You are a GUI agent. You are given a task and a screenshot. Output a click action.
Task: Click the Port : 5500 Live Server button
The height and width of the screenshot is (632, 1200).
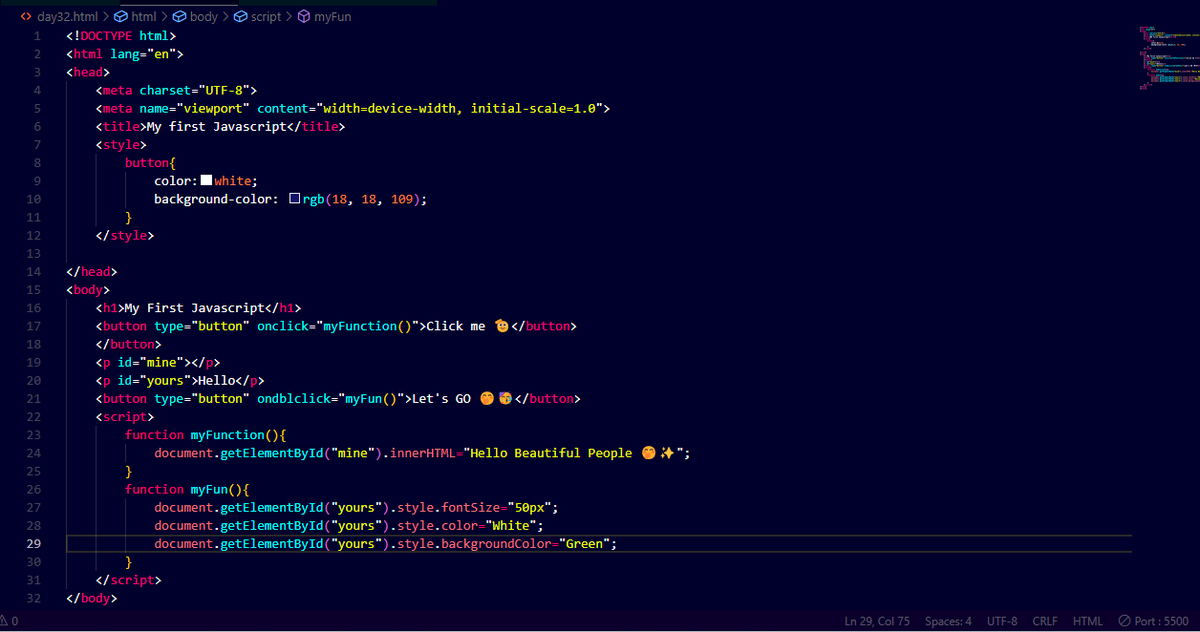(1153, 621)
